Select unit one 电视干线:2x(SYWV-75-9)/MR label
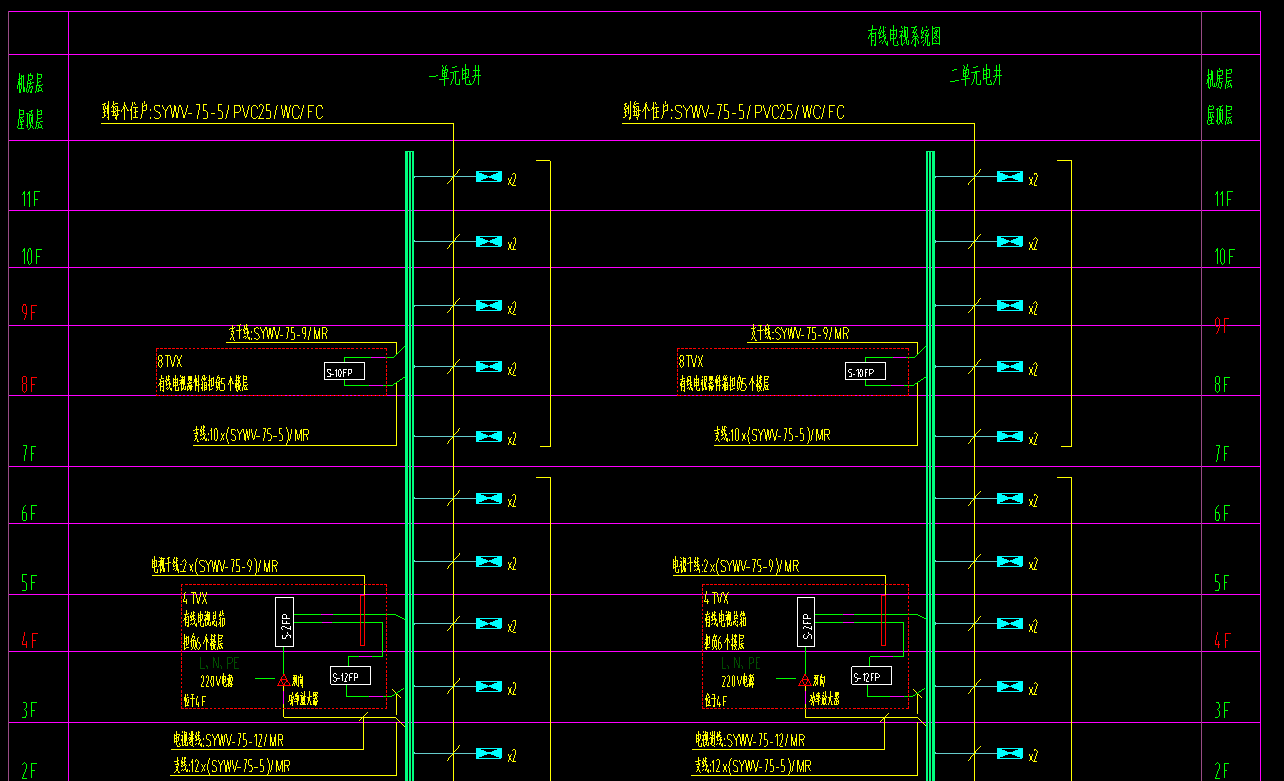1284x781 pixels. click(215, 565)
